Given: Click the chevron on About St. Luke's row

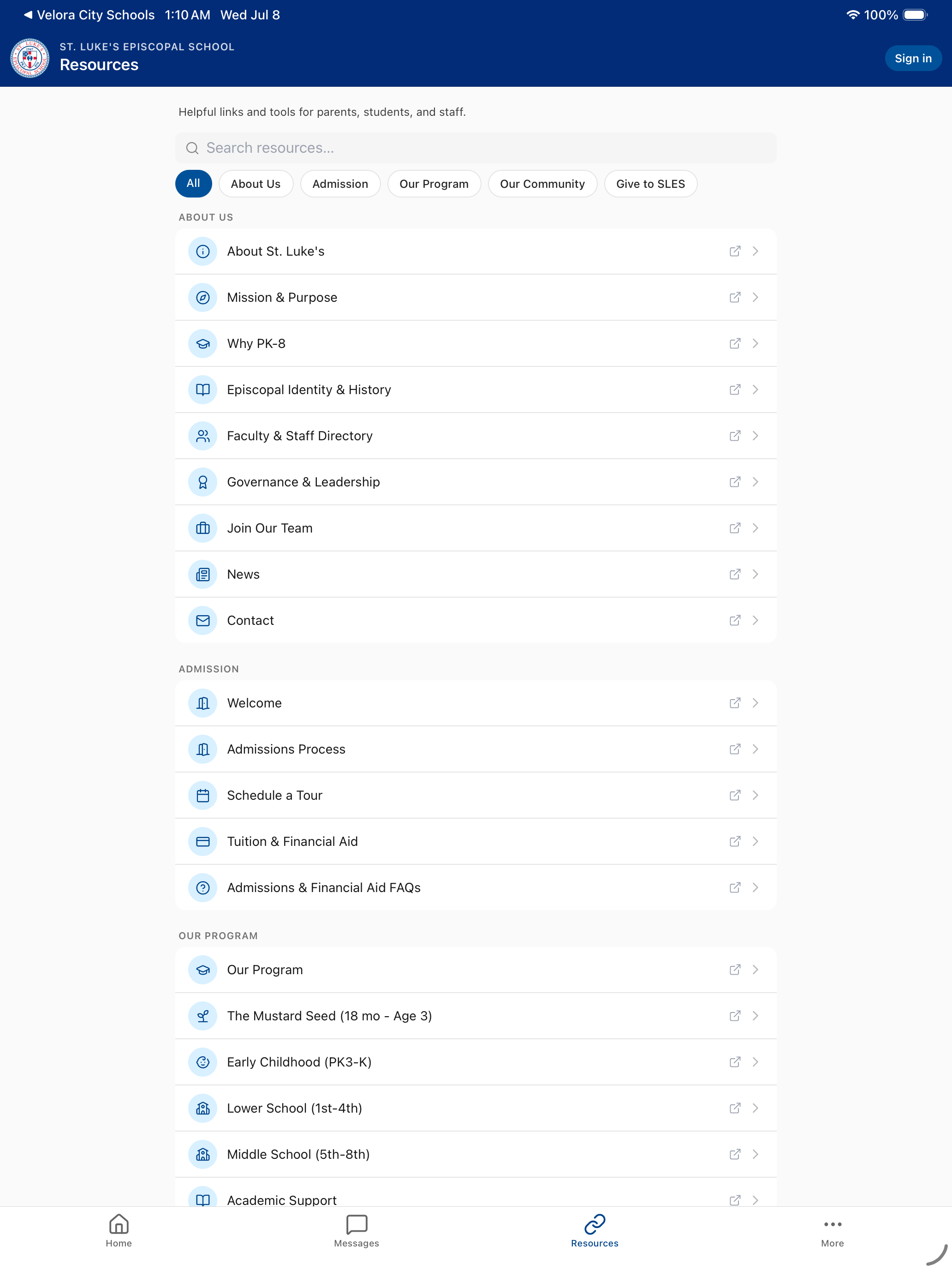Looking at the screenshot, I should coord(756,251).
